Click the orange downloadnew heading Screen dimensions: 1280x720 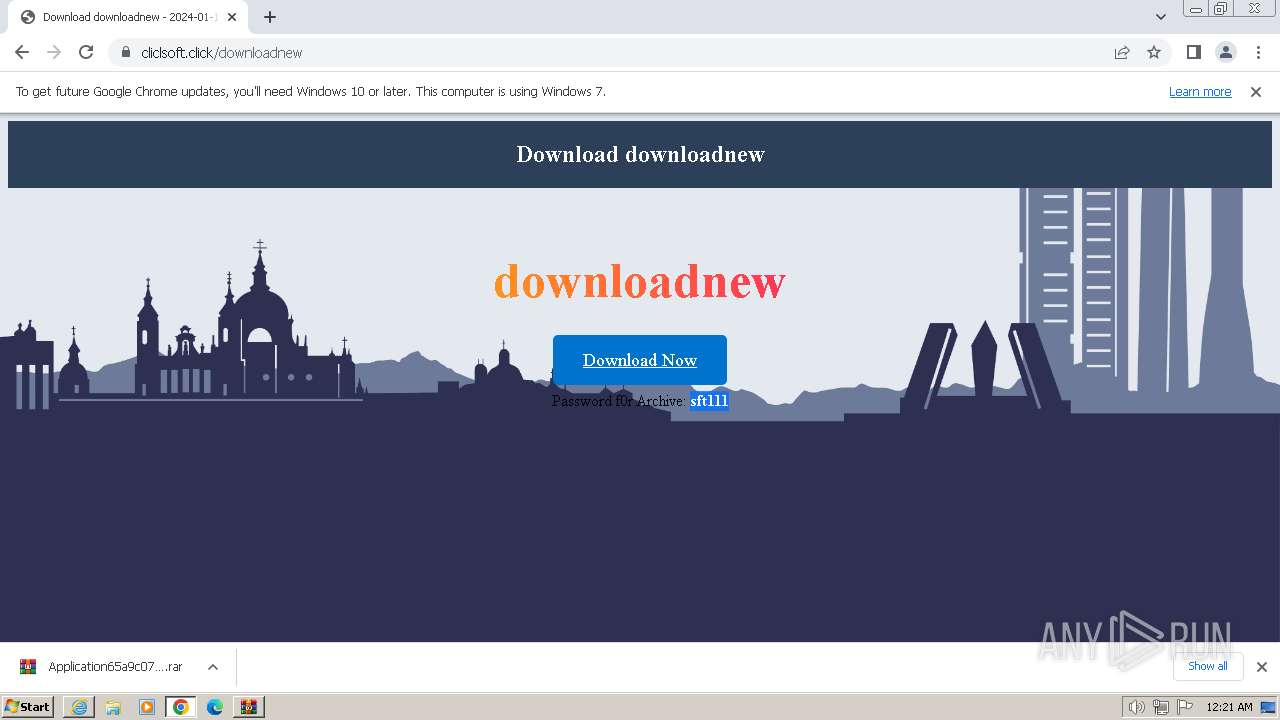coord(640,281)
